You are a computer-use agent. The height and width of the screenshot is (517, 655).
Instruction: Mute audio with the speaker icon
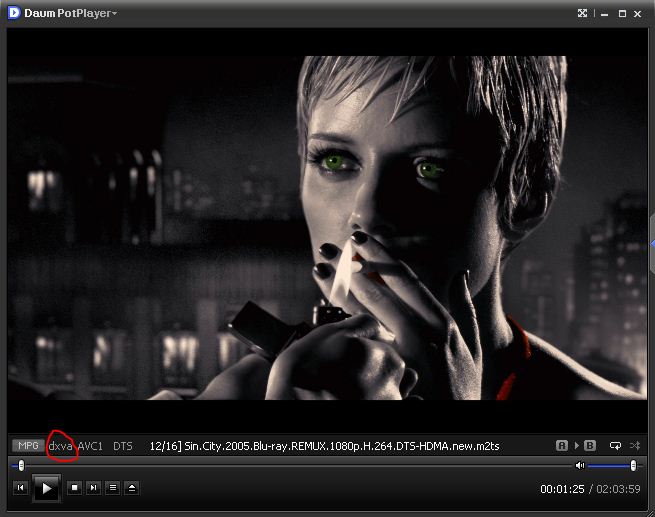pyautogui.click(x=580, y=465)
